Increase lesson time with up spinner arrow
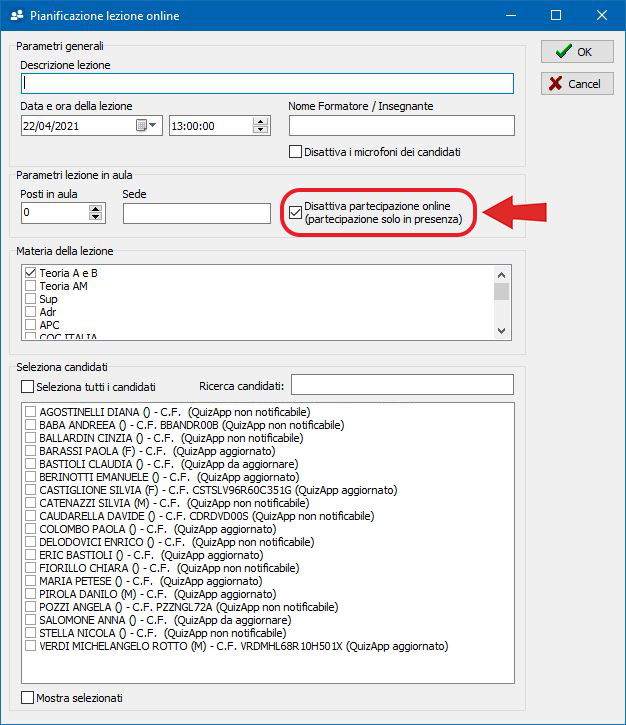This screenshot has height=725, width=626. coord(261,121)
